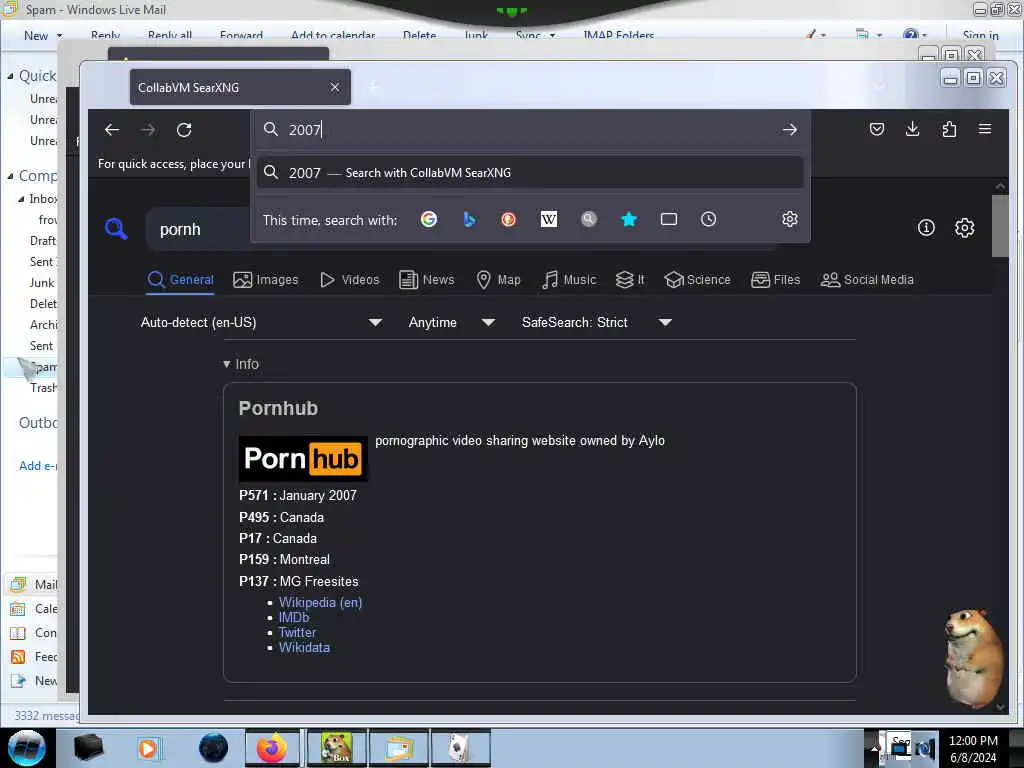1024x768 pixels.
Task: Search this time with Bing
Action: (x=469, y=219)
